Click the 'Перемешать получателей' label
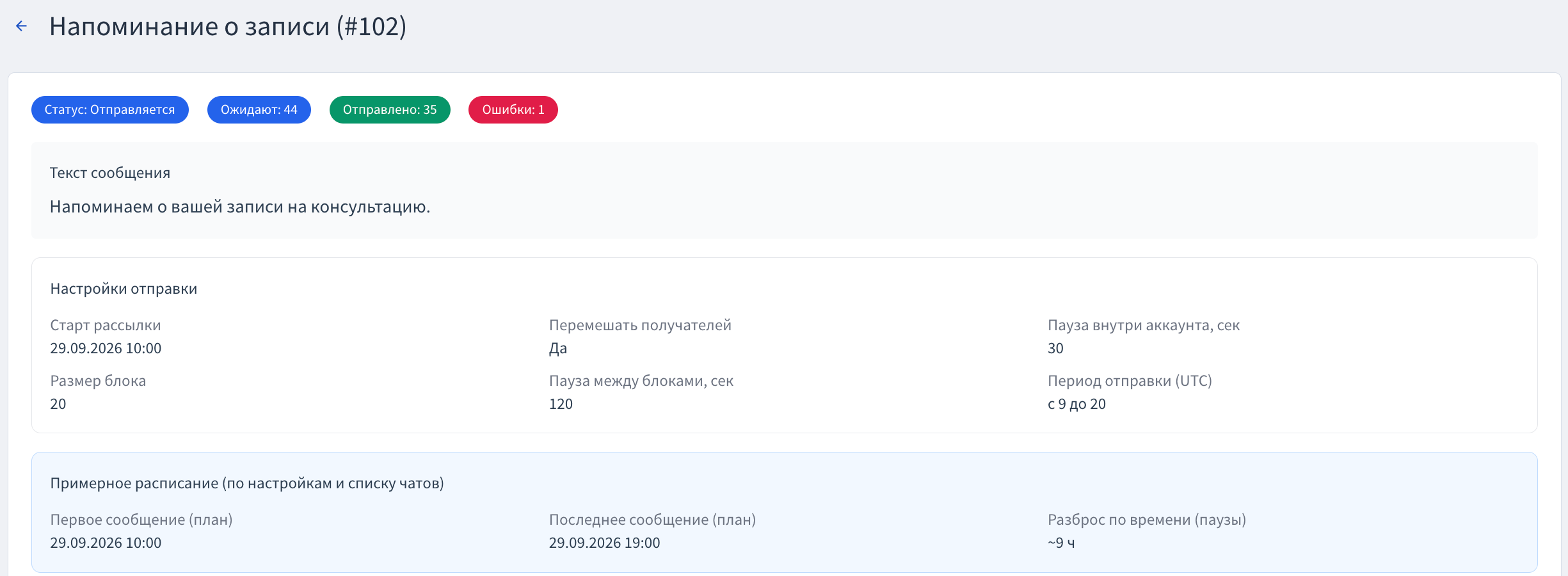This screenshot has width=1568, height=576. tap(640, 325)
